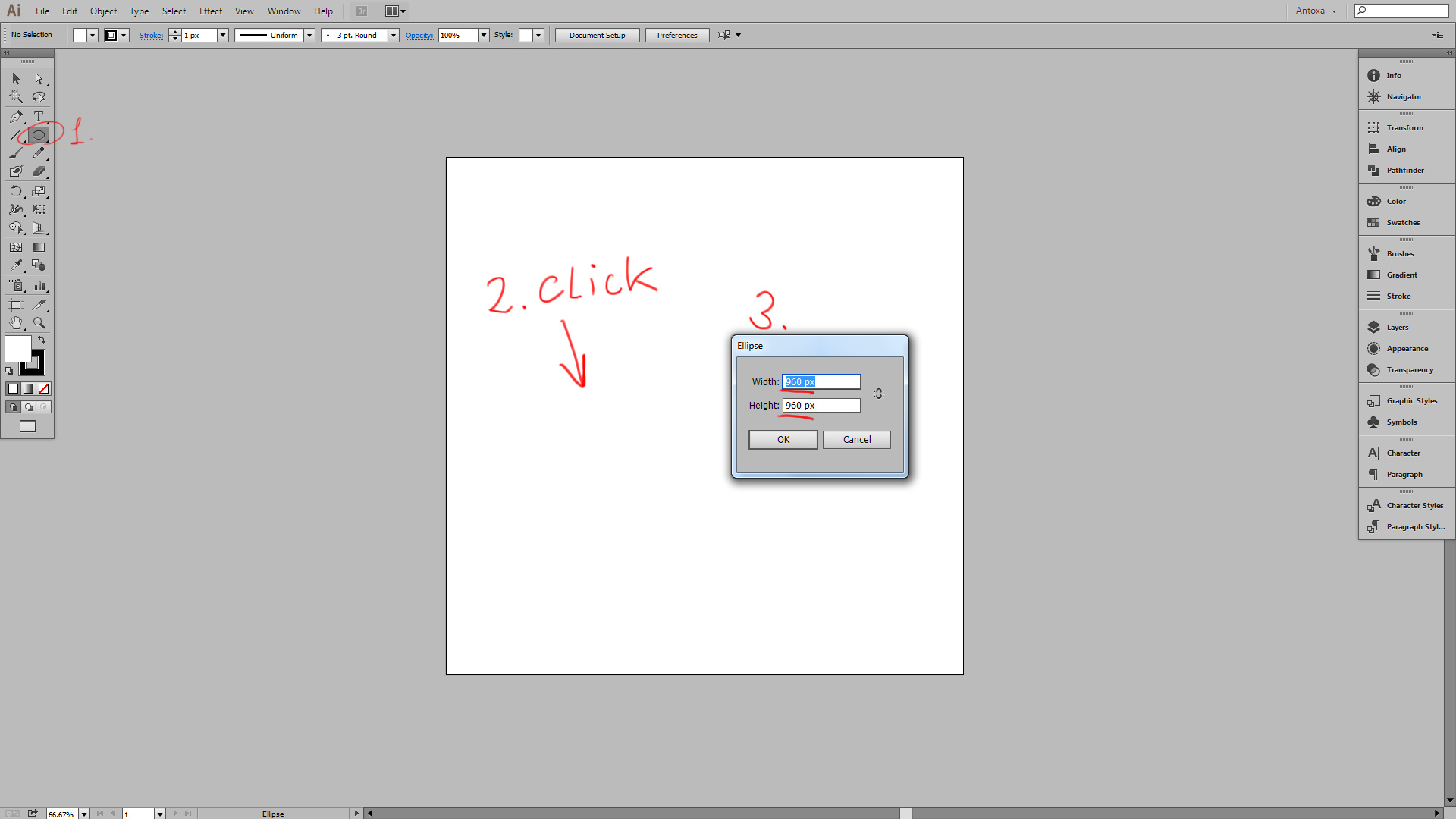This screenshot has height=819, width=1456.
Task: Set fill mode to None
Action: tap(44, 389)
